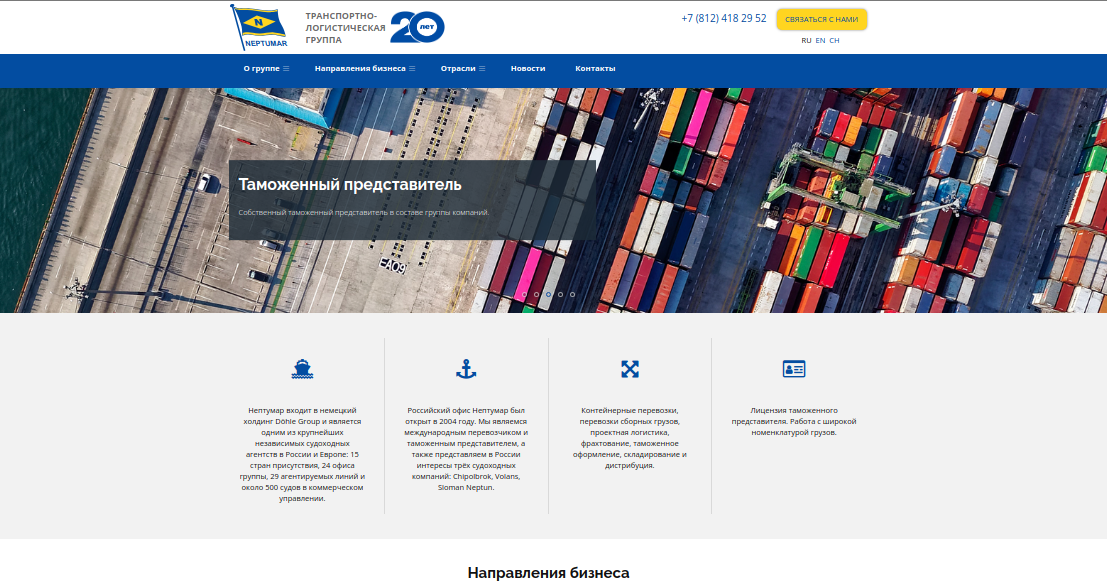Viewport: 1107px width, 588px height.
Task: Select the first carousel slide dot
Action: point(525,294)
